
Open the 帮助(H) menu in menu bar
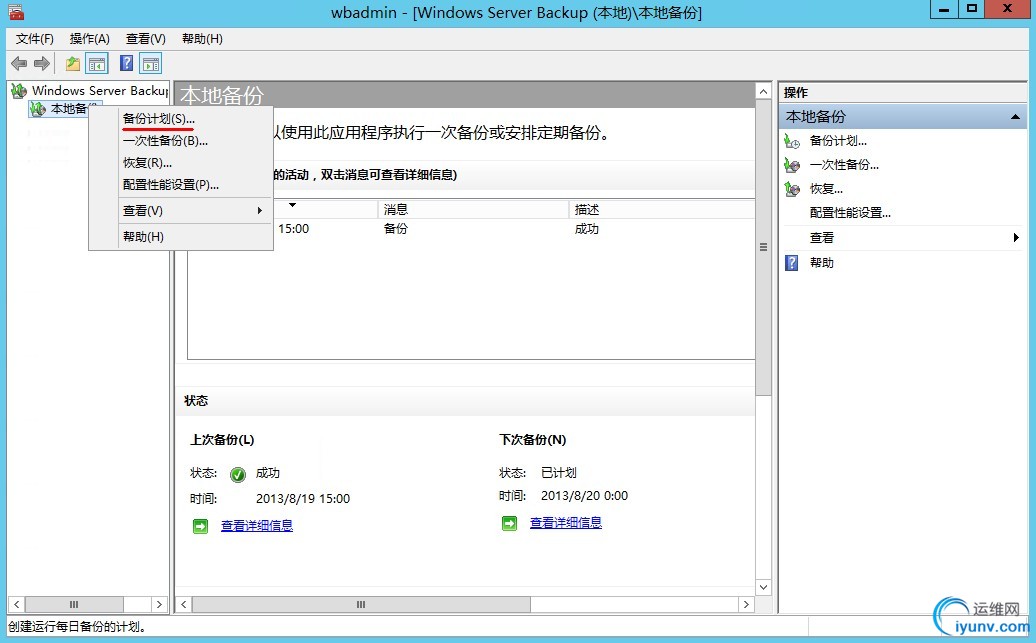[202, 39]
